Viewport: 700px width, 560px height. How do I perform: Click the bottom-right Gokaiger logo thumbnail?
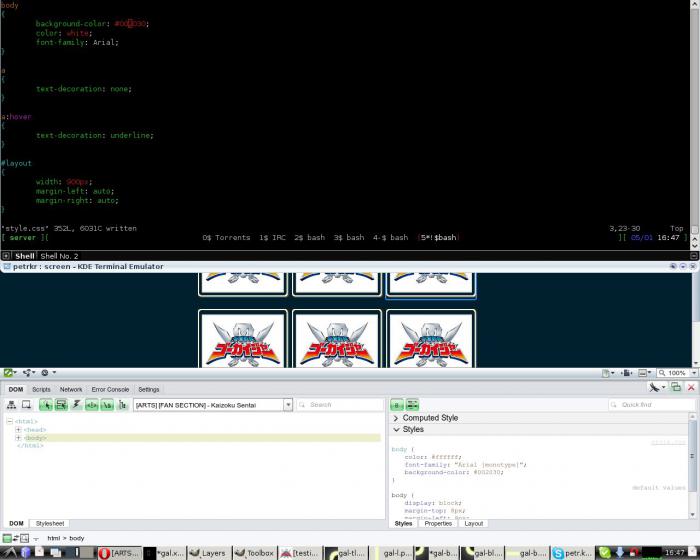[431, 339]
